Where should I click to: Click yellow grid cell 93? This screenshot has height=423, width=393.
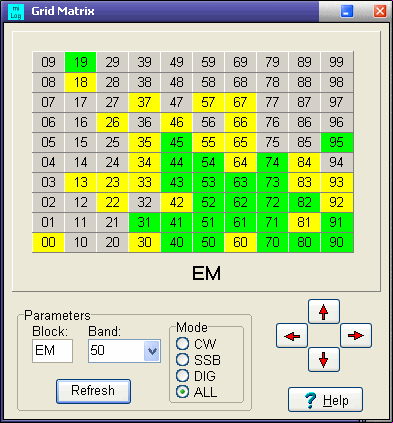point(336,182)
